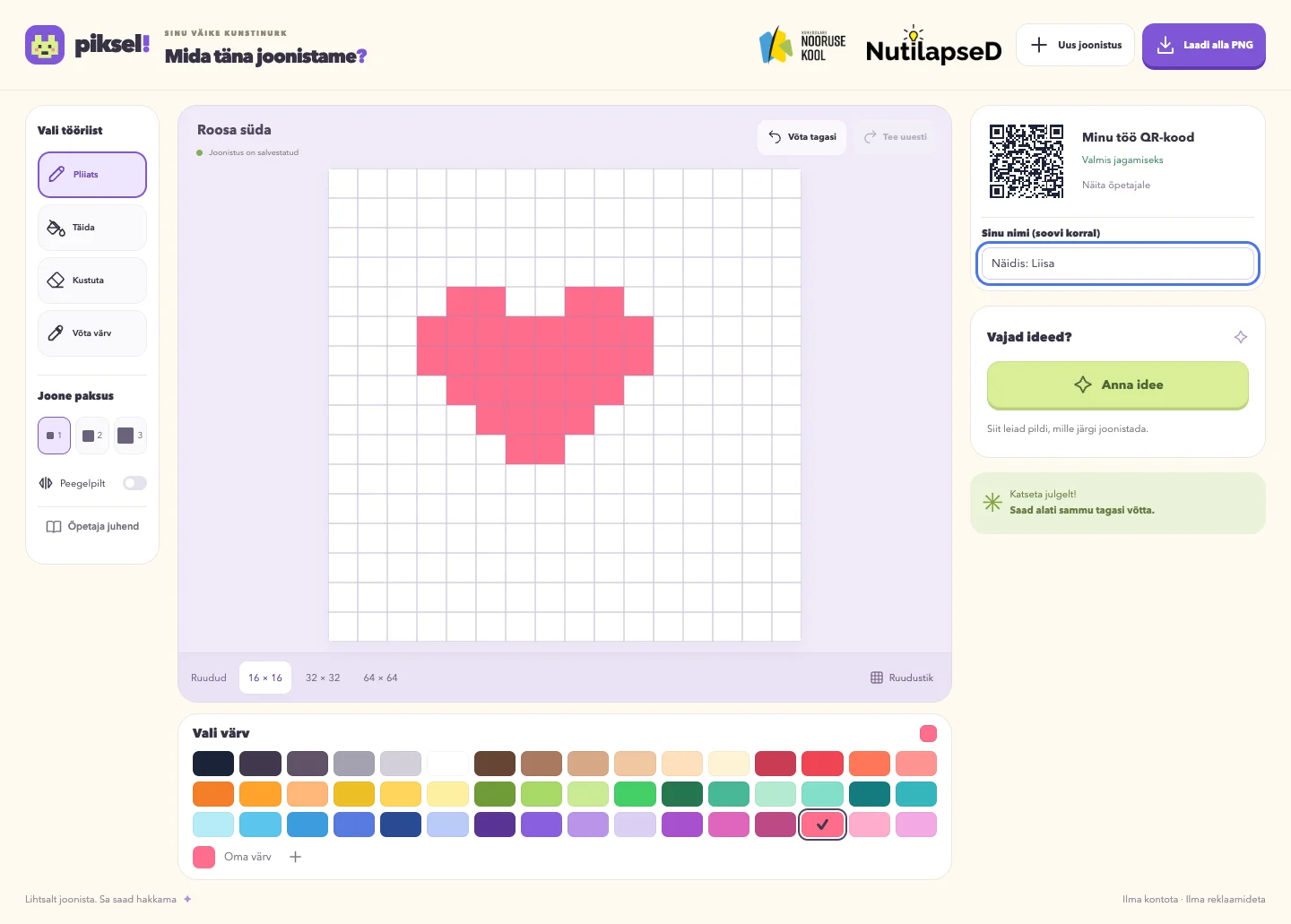Screen dimensions: 1291x924
Task: Click the Näita õpetajale text
Action: pyautogui.click(x=1116, y=186)
